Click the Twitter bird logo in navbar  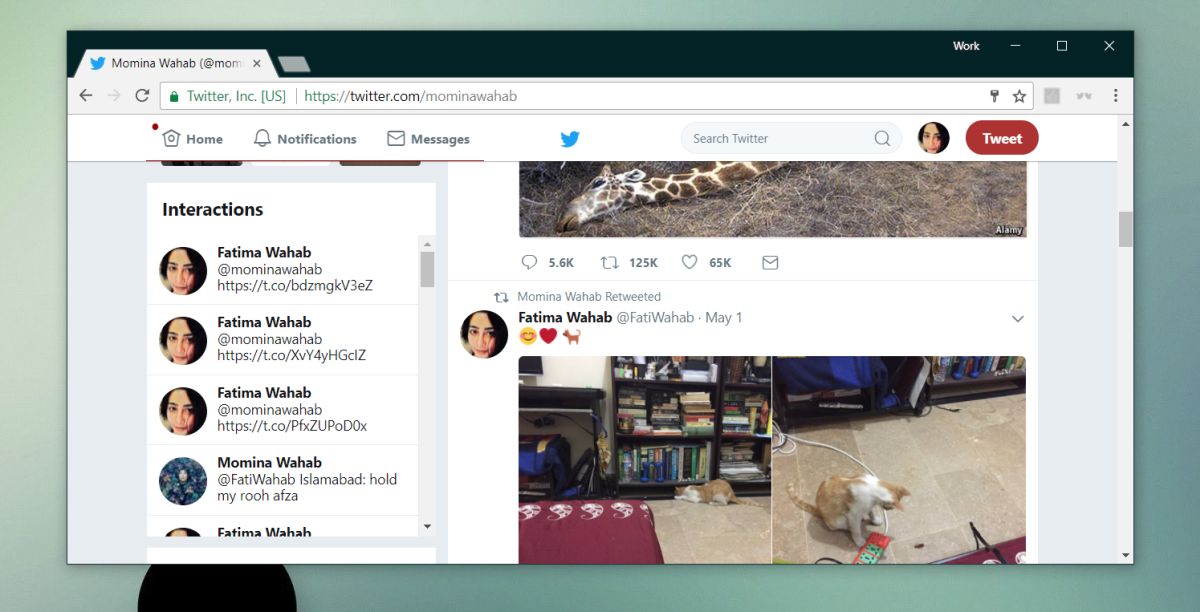point(570,139)
